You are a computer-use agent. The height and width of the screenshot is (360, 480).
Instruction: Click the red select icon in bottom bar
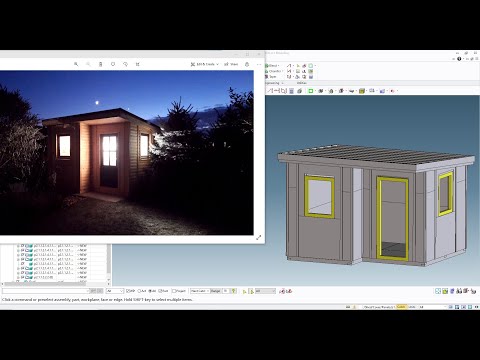[282, 291]
